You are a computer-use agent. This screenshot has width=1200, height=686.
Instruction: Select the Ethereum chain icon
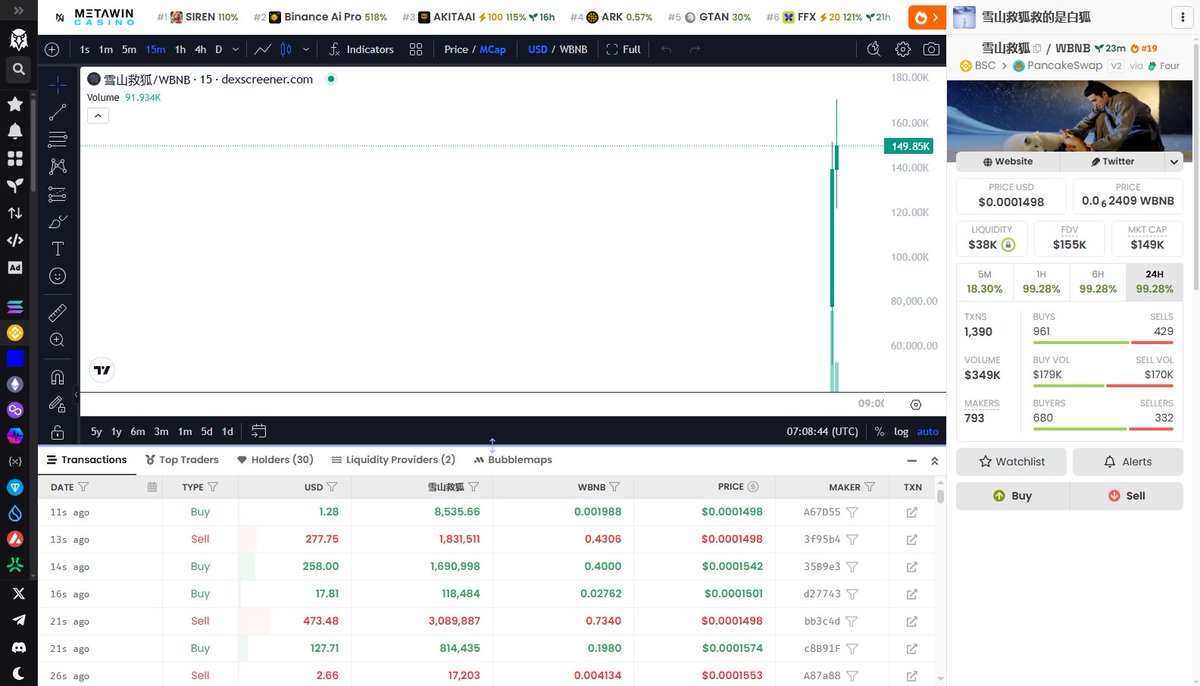(15, 384)
